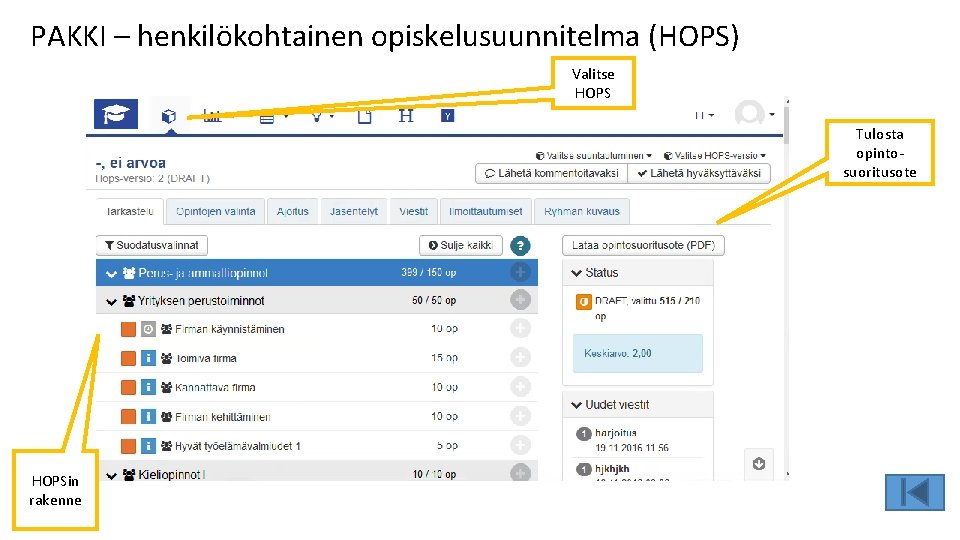Switch to the Ryhmän kuvaus tab
The height and width of the screenshot is (540, 960).
582,211
